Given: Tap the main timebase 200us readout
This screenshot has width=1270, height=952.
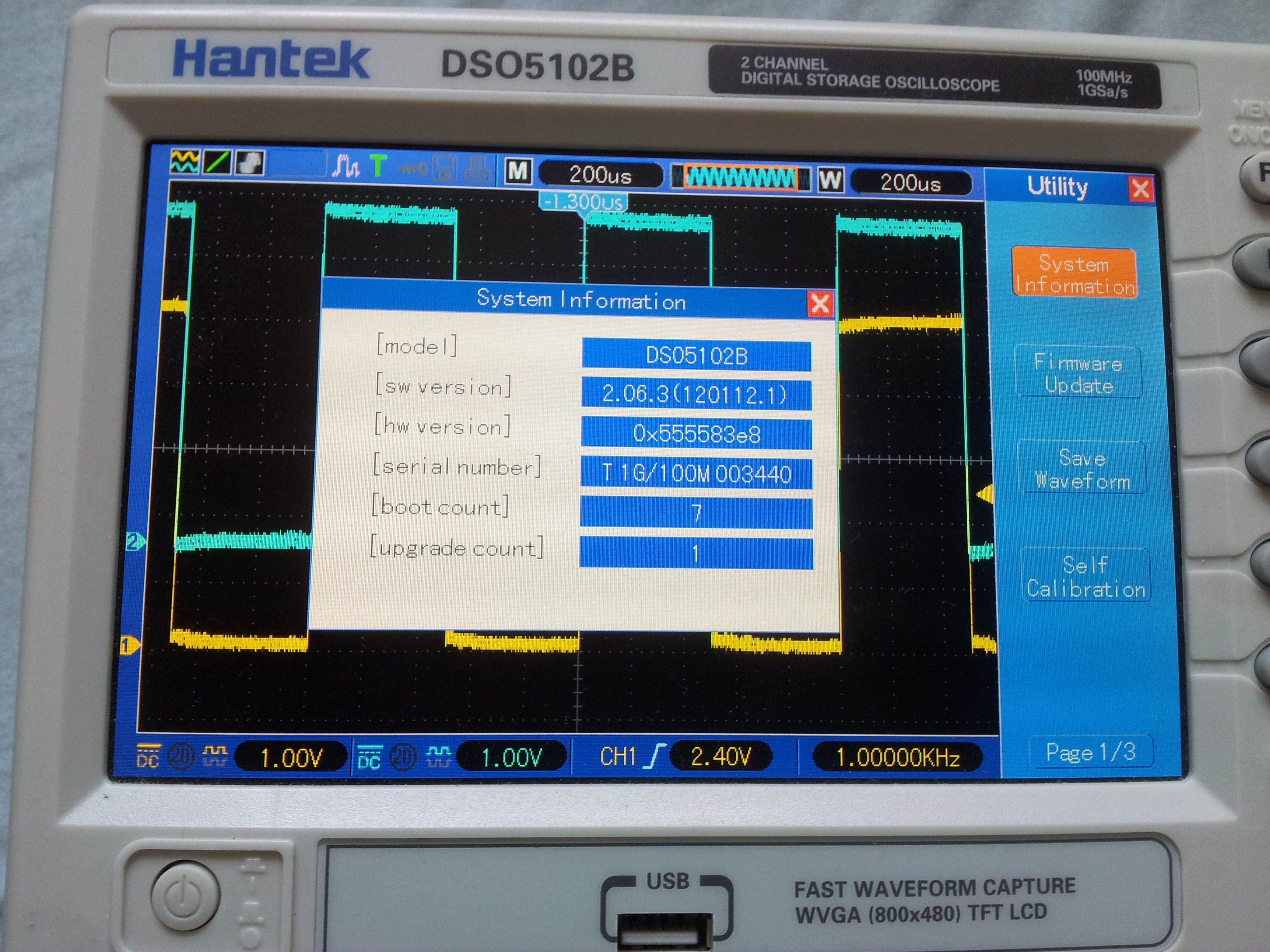Looking at the screenshot, I should click(x=600, y=175).
